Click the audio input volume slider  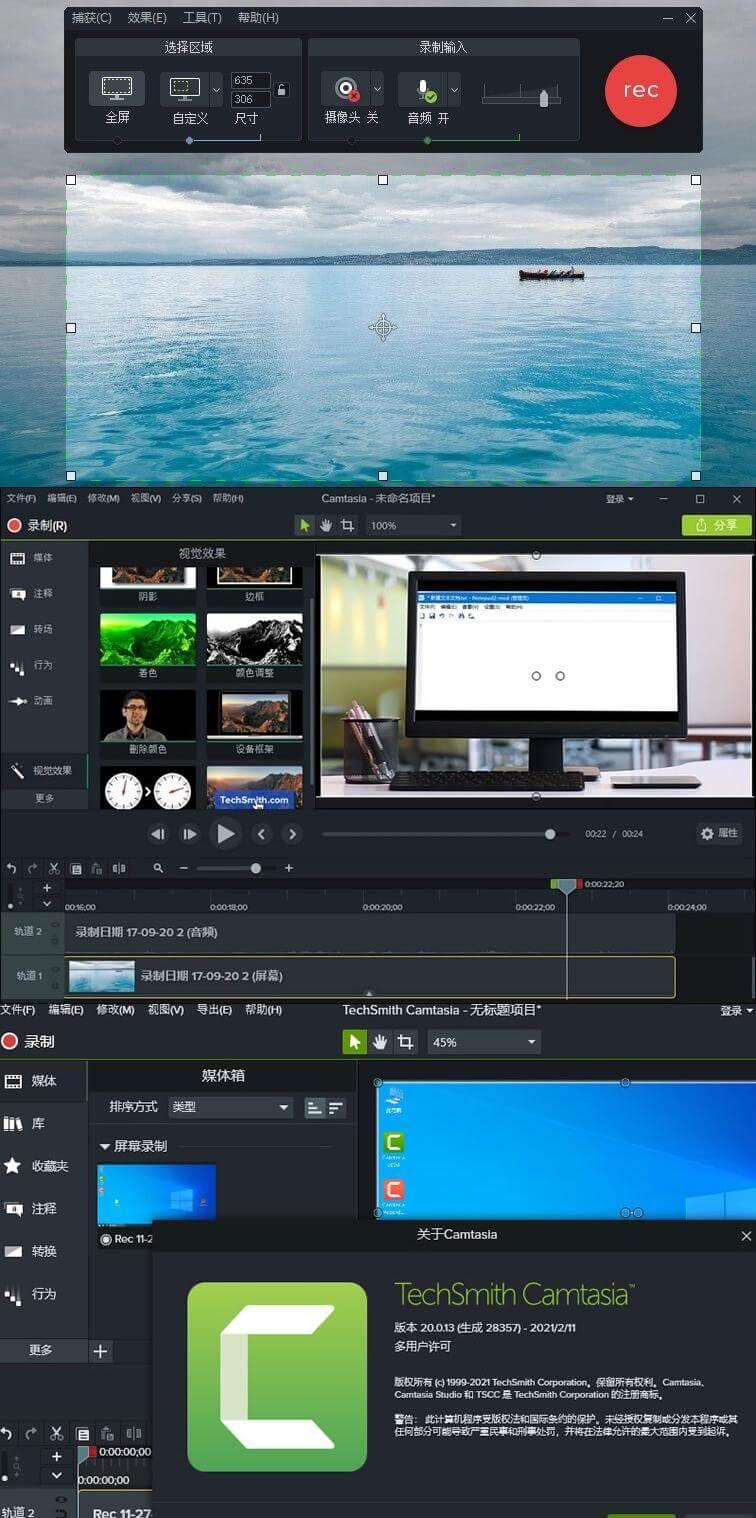click(521, 97)
